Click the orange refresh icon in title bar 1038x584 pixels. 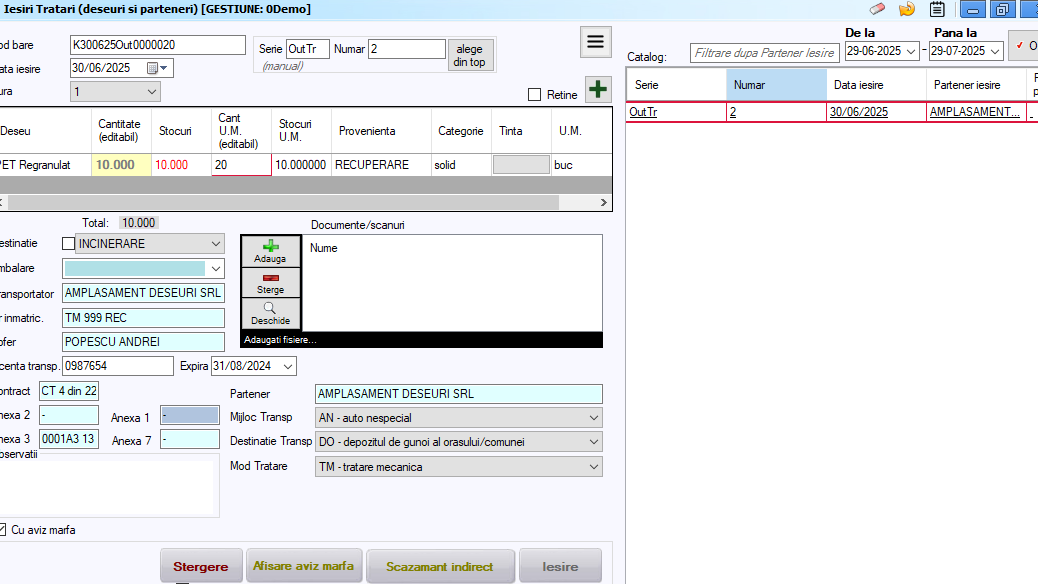[907, 9]
